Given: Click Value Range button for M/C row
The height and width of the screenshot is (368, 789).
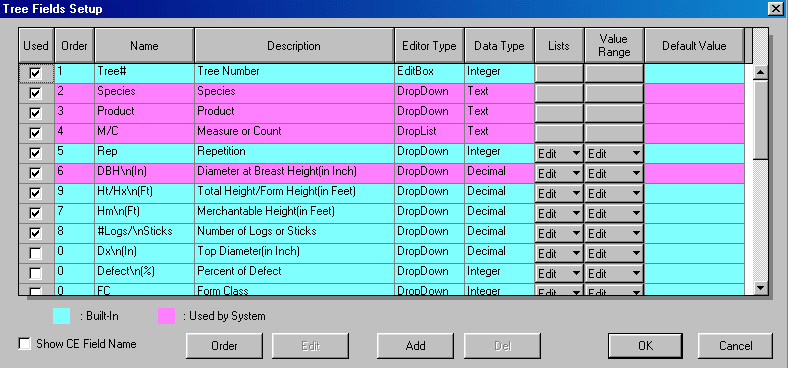Looking at the screenshot, I should tap(614, 133).
